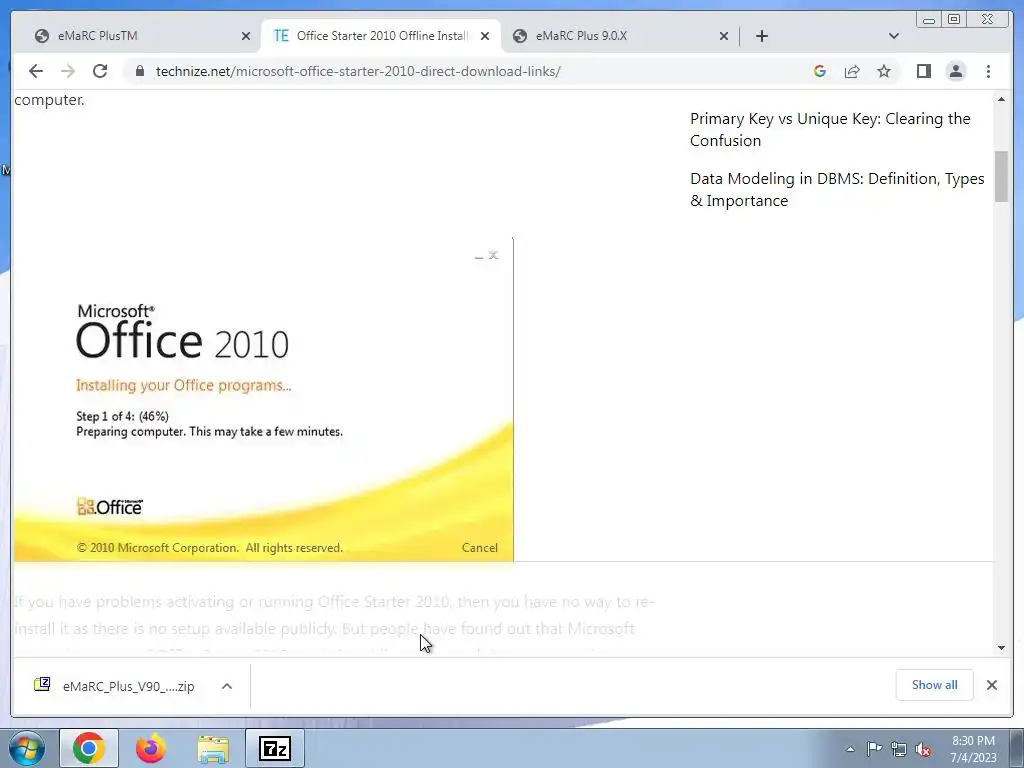Close the Office Starter 2010 tab
Image resolution: width=1024 pixels, height=768 pixels.
[485, 36]
